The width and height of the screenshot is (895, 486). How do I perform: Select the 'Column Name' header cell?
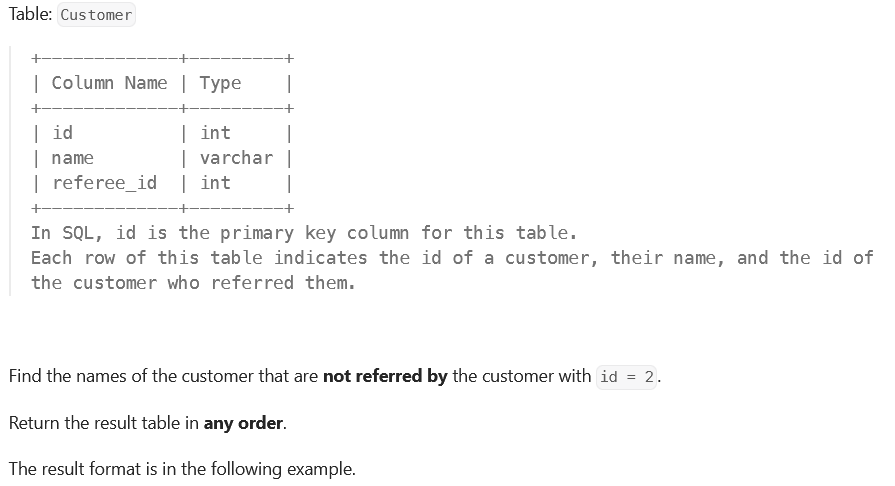(110, 83)
